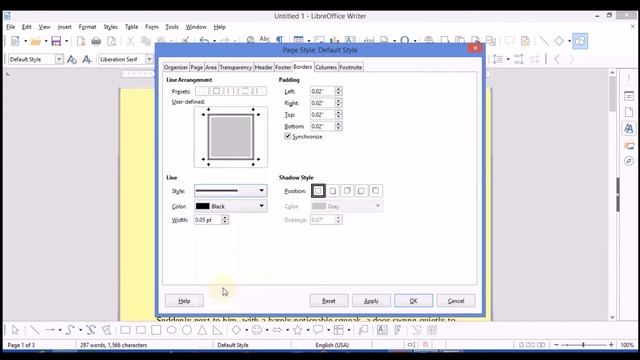Viewport: 640px width, 360px height.
Task: Open the Save button dropdown arrow
Action: tap(67, 41)
